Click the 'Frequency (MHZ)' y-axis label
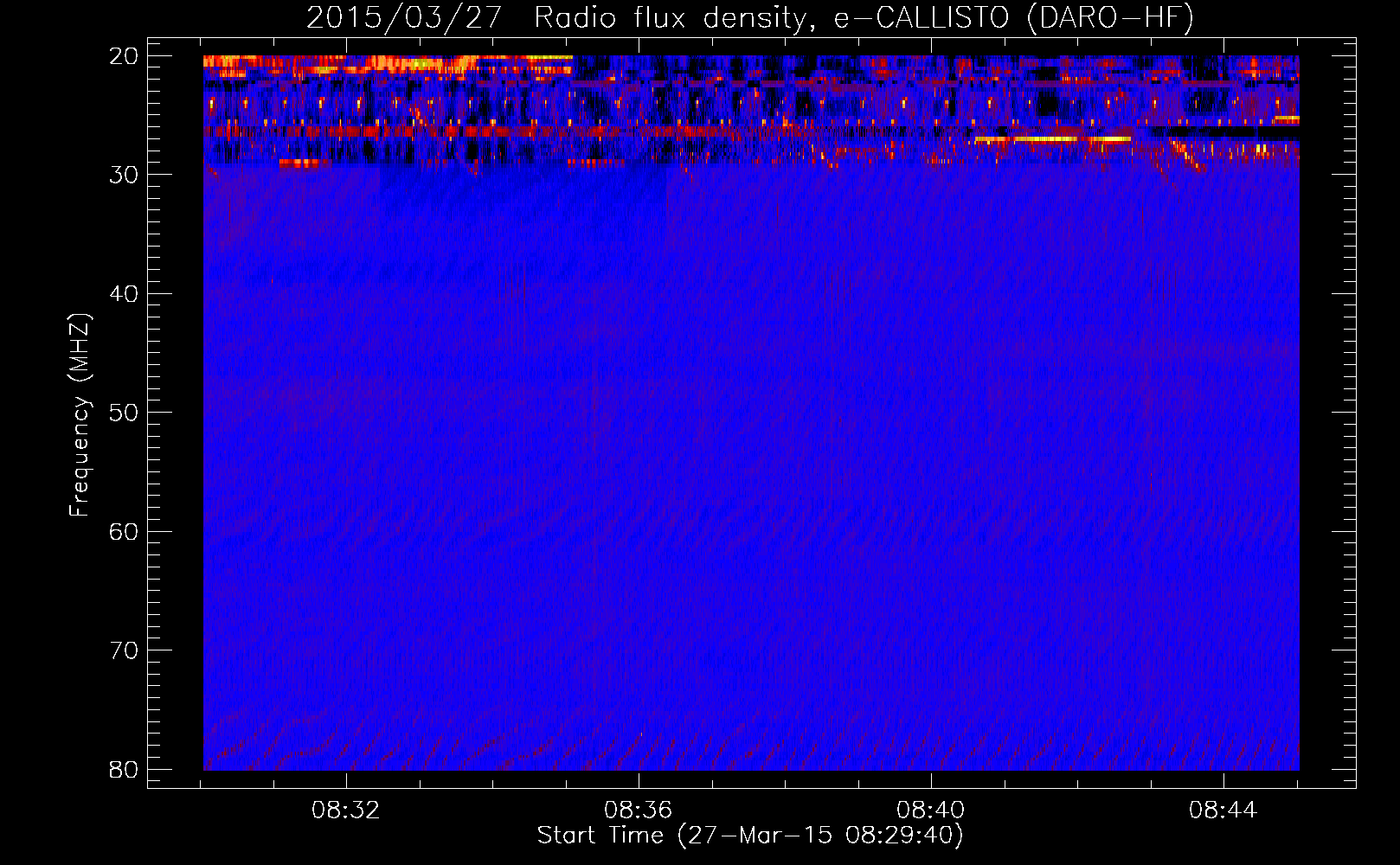 [80, 415]
